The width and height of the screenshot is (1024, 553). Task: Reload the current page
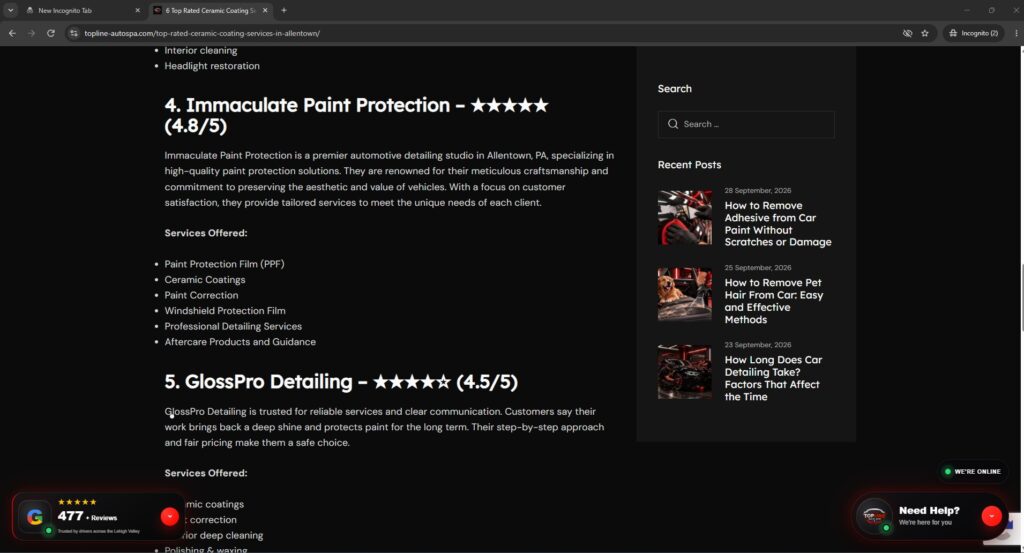[50, 33]
